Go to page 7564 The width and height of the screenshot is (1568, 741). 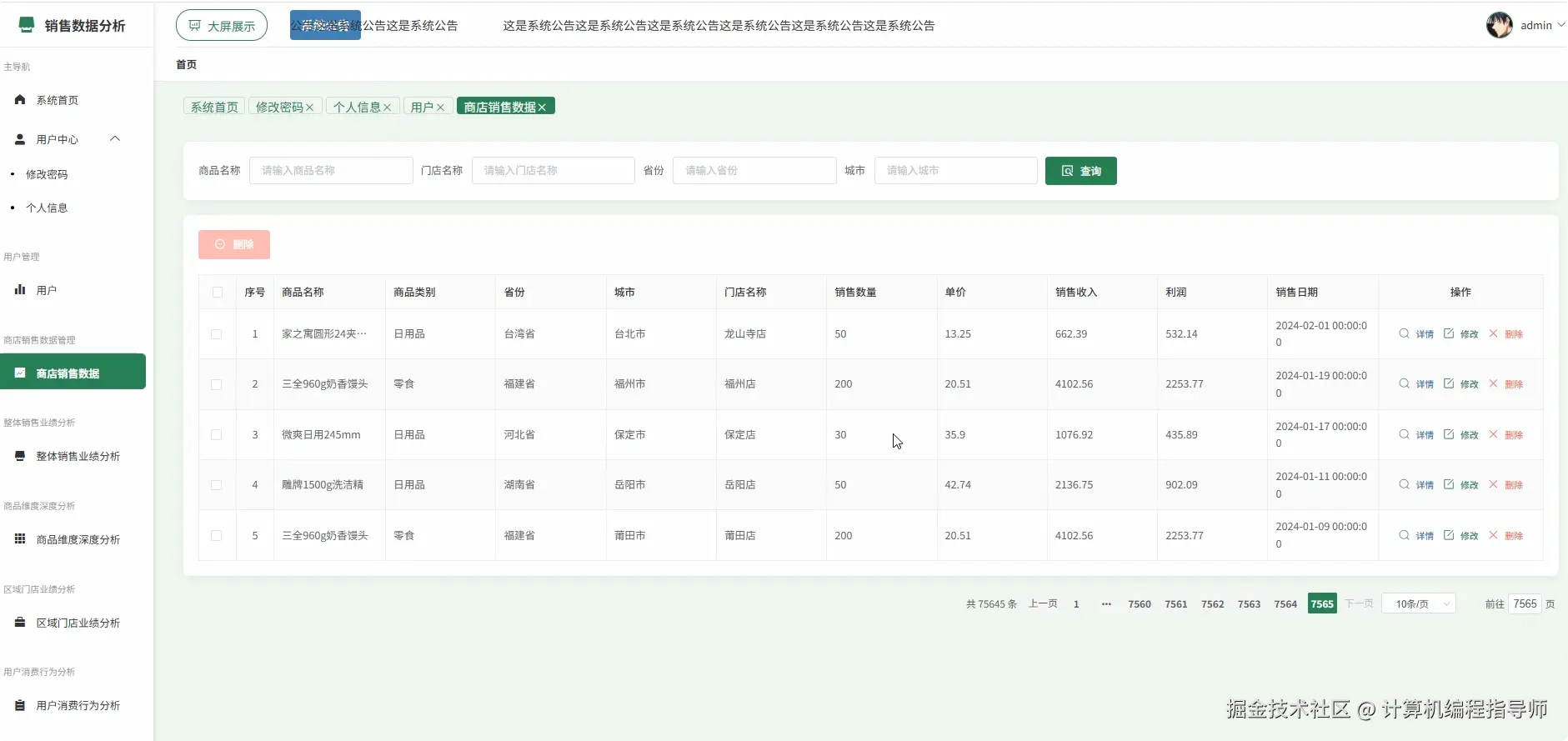point(1285,604)
